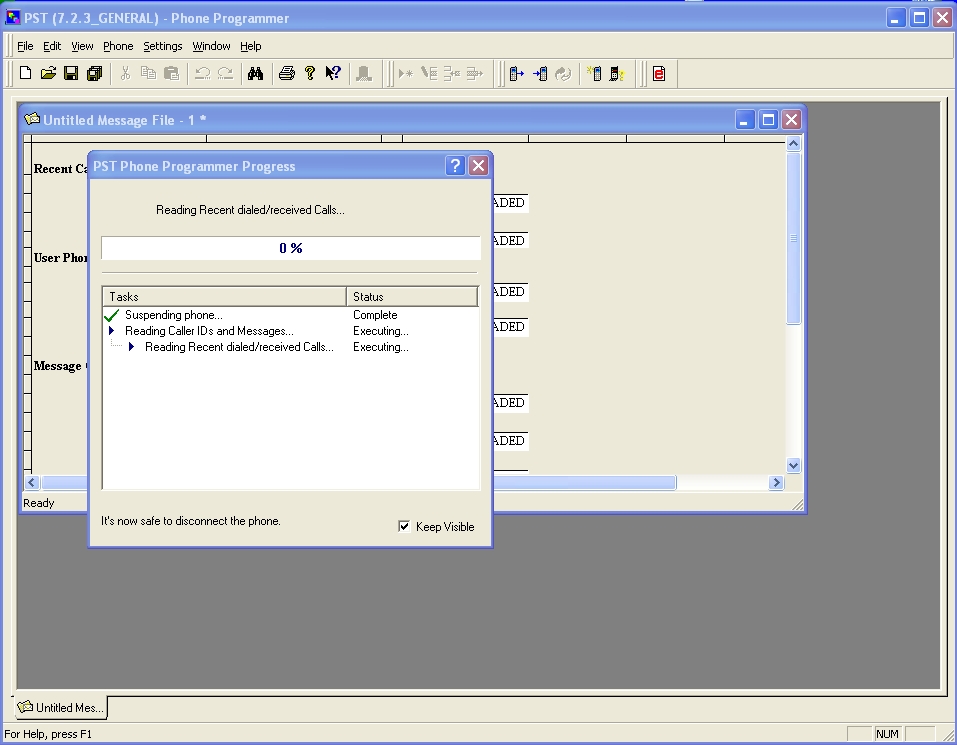This screenshot has width=957, height=745.
Task: Expand the Reading Recent dialed/received Calls task
Action: point(131,347)
